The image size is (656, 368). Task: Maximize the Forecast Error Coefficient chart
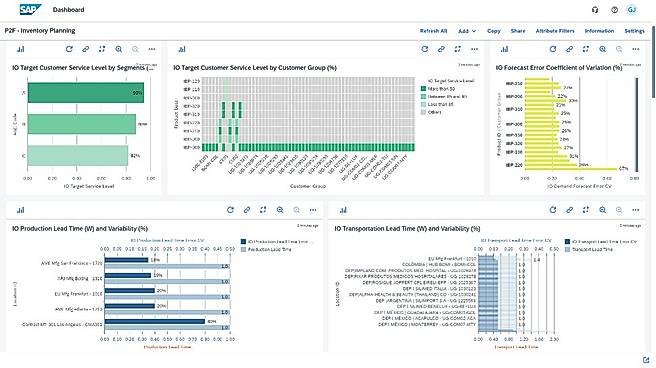pyautogui.click(x=586, y=49)
